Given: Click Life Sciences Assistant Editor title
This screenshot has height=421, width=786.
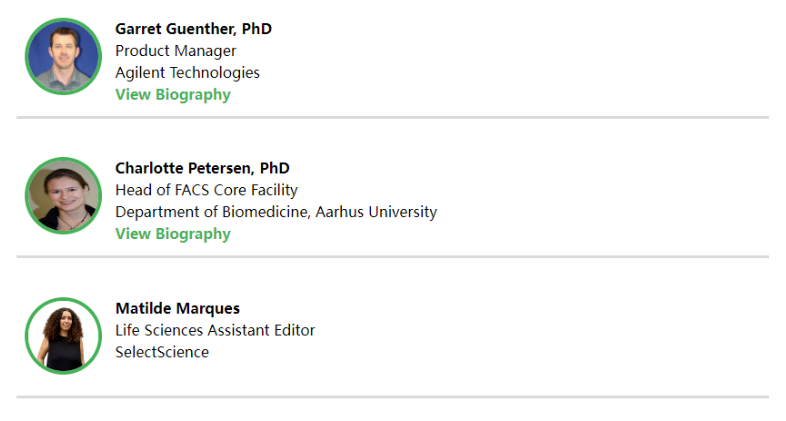Looking at the screenshot, I should point(215,330).
